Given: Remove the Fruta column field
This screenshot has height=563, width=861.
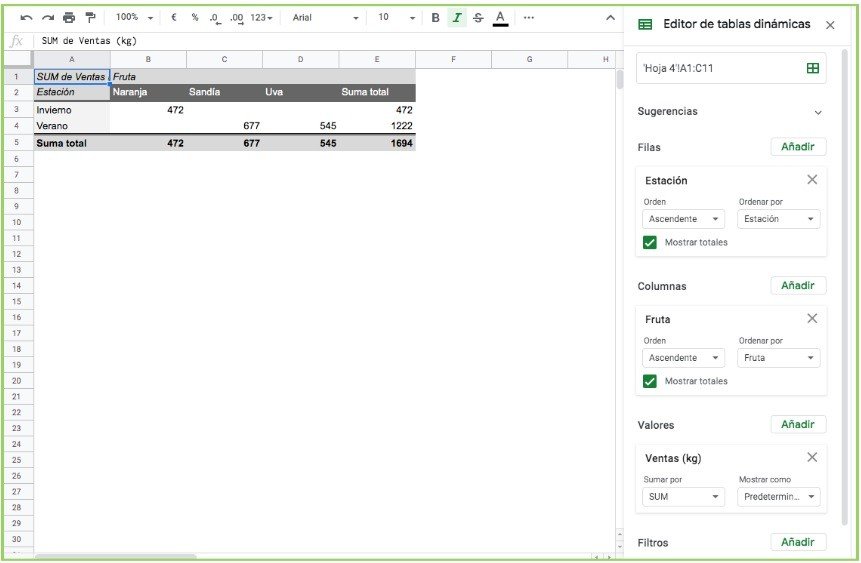Looking at the screenshot, I should pos(812,319).
